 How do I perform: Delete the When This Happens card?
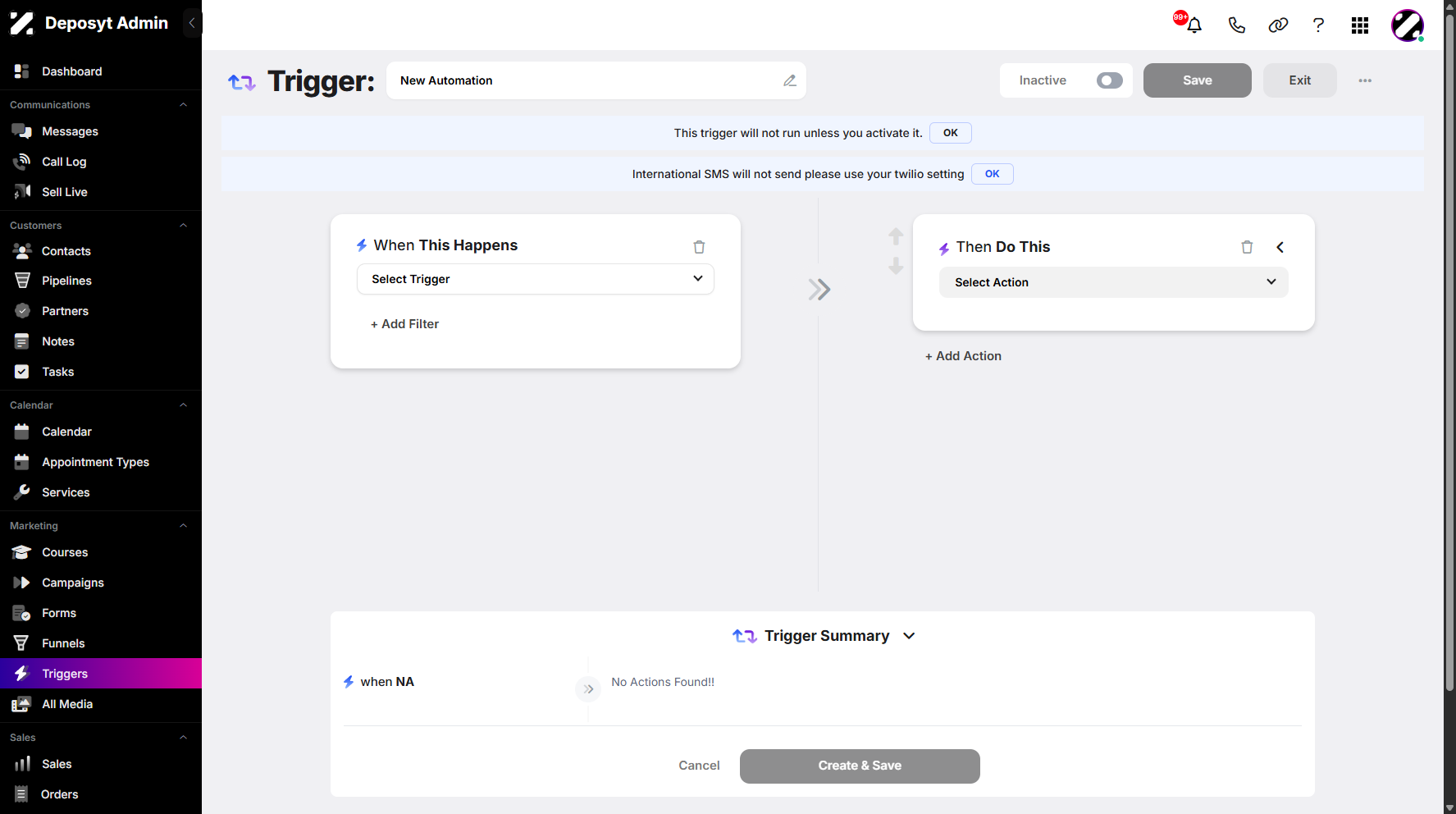699,247
